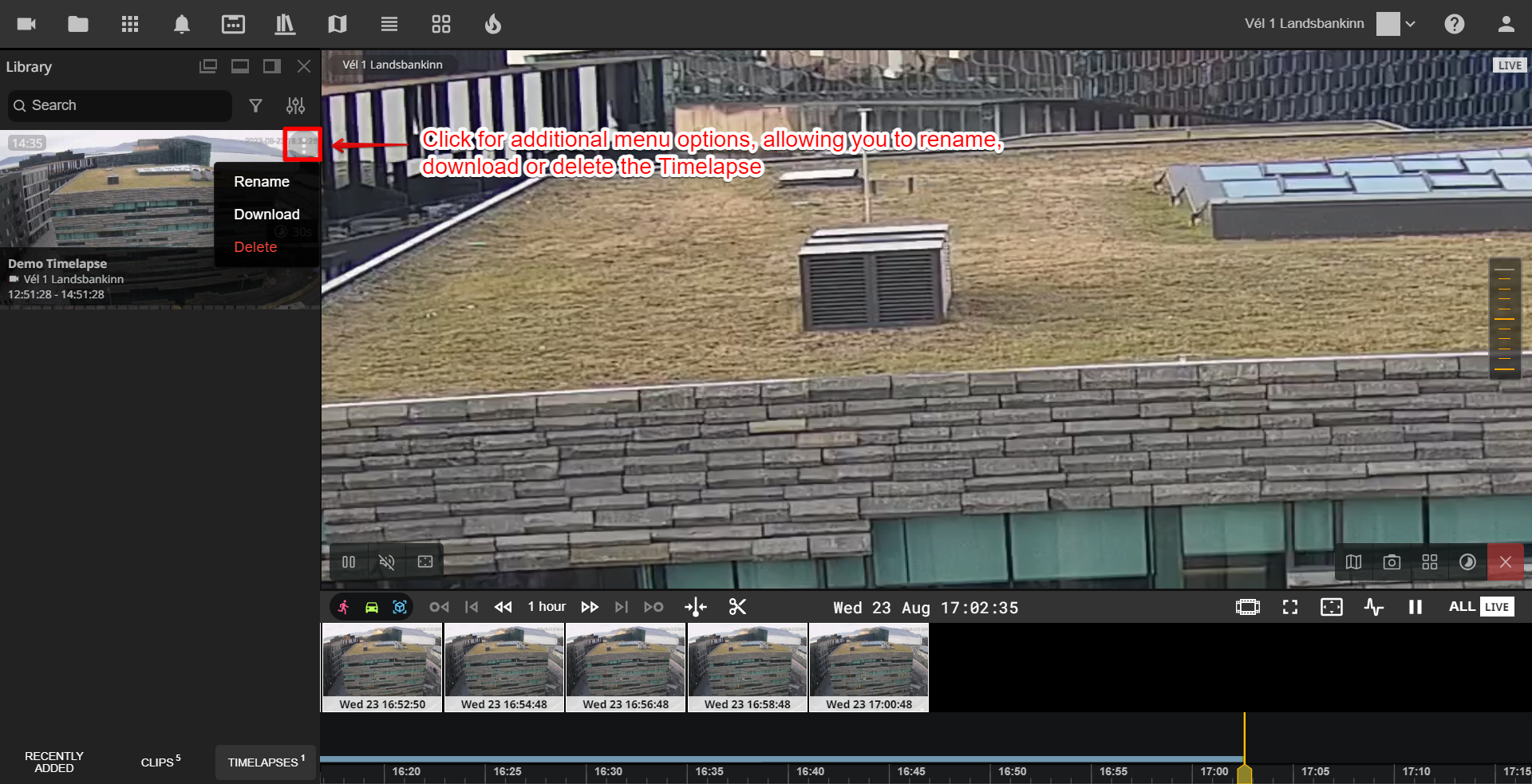The width and height of the screenshot is (1532, 784).
Task: Toggle person motion detection filter
Action: coord(344,607)
